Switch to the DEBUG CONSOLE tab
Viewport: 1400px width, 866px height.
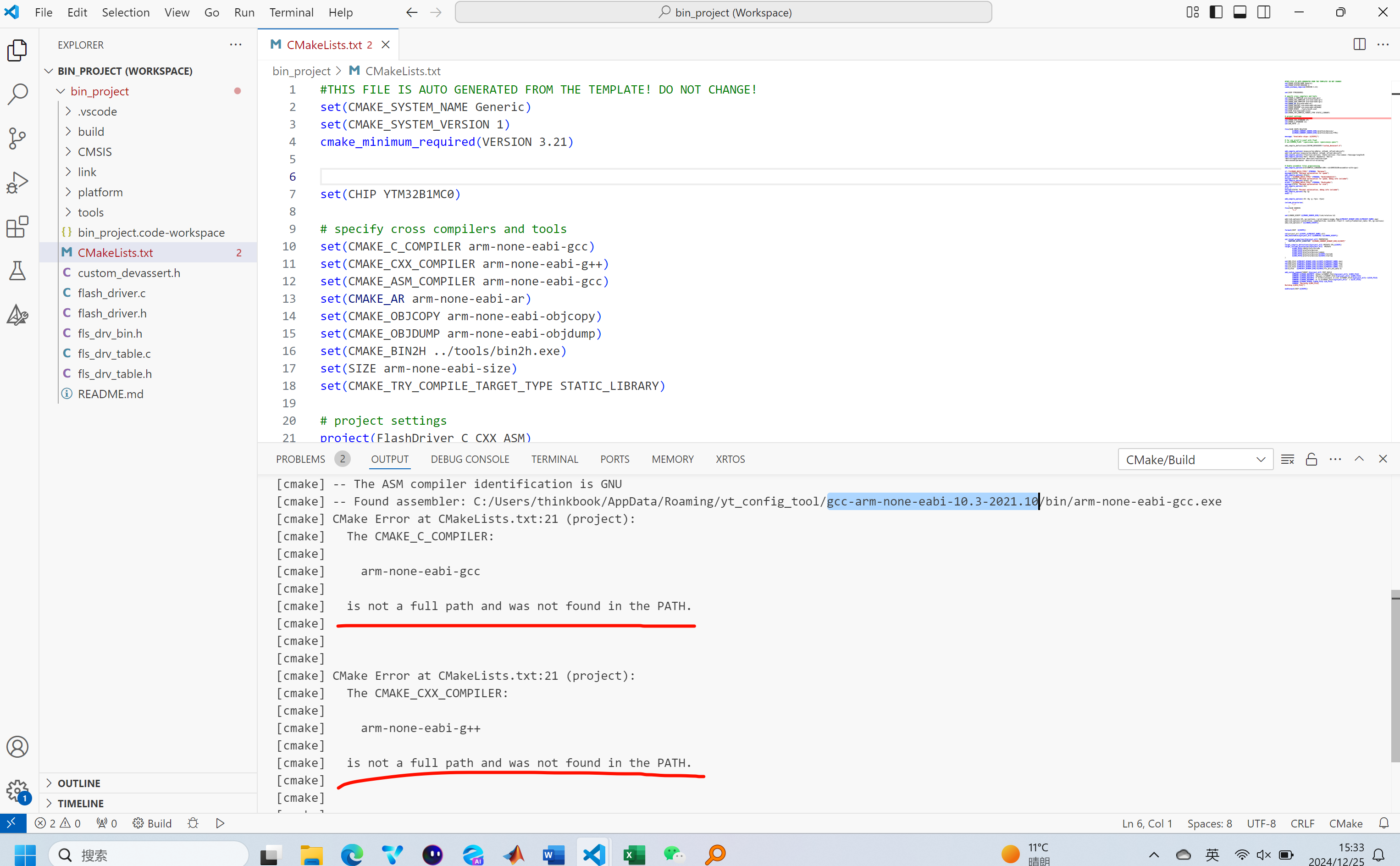pos(470,459)
